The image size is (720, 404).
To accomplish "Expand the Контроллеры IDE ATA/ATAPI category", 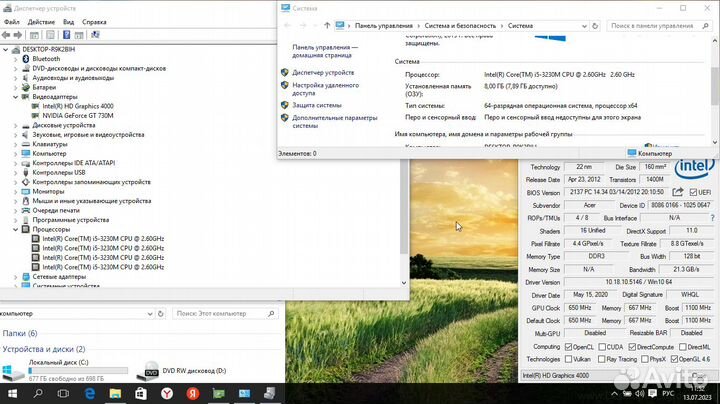I will click(16, 163).
